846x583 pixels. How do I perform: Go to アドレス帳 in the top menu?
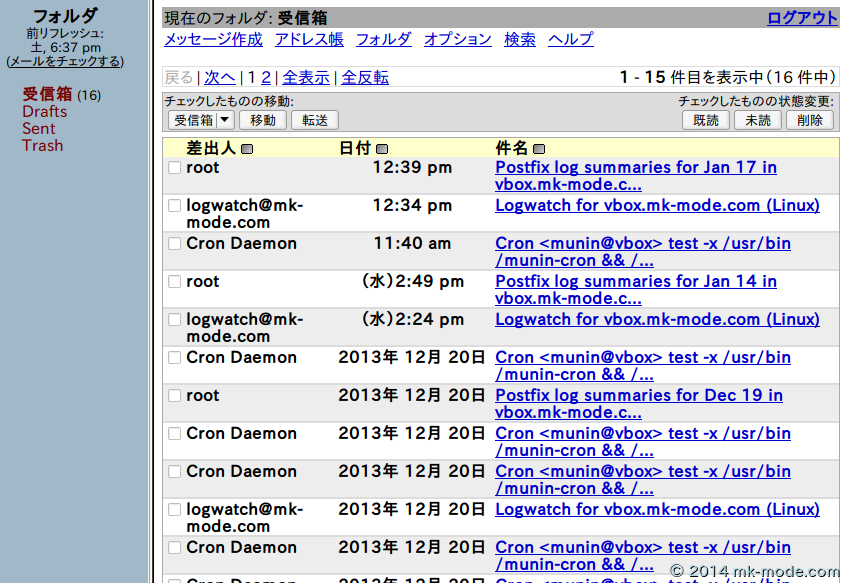[309, 40]
